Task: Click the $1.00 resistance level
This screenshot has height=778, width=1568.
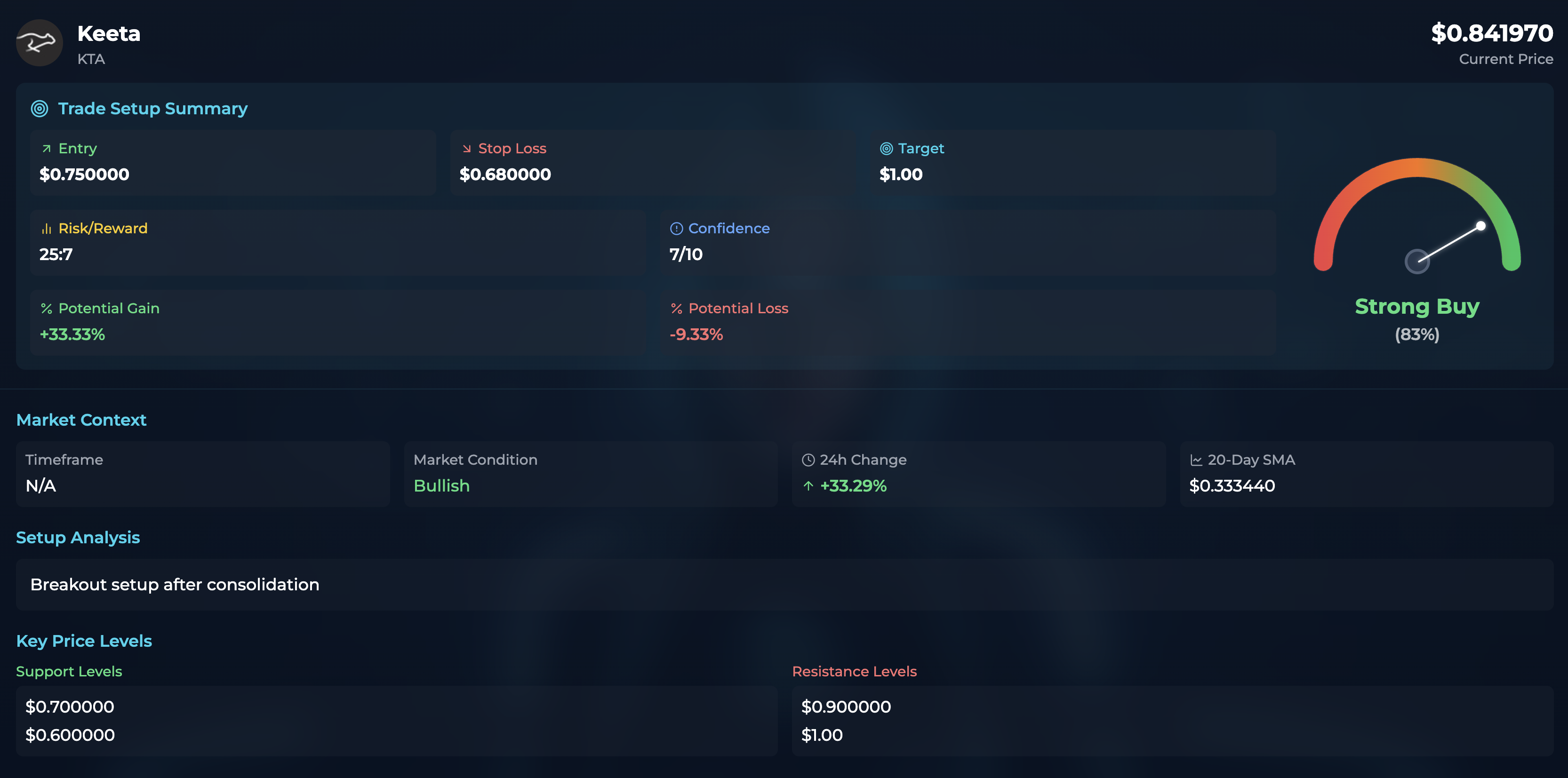Action: point(822,735)
